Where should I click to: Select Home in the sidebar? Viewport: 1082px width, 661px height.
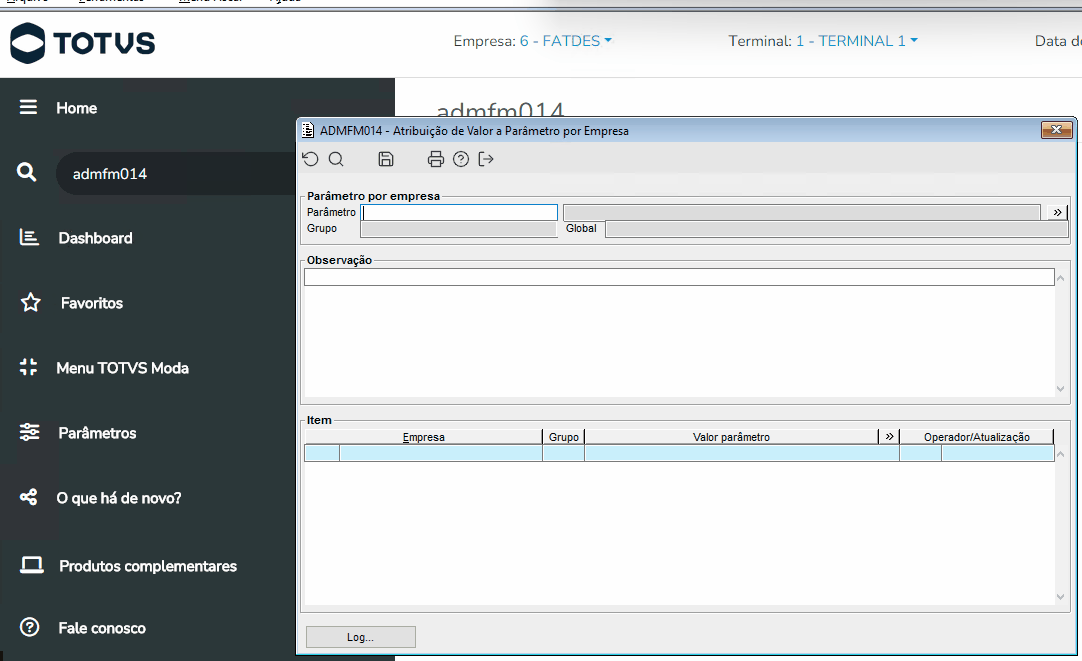click(x=77, y=108)
